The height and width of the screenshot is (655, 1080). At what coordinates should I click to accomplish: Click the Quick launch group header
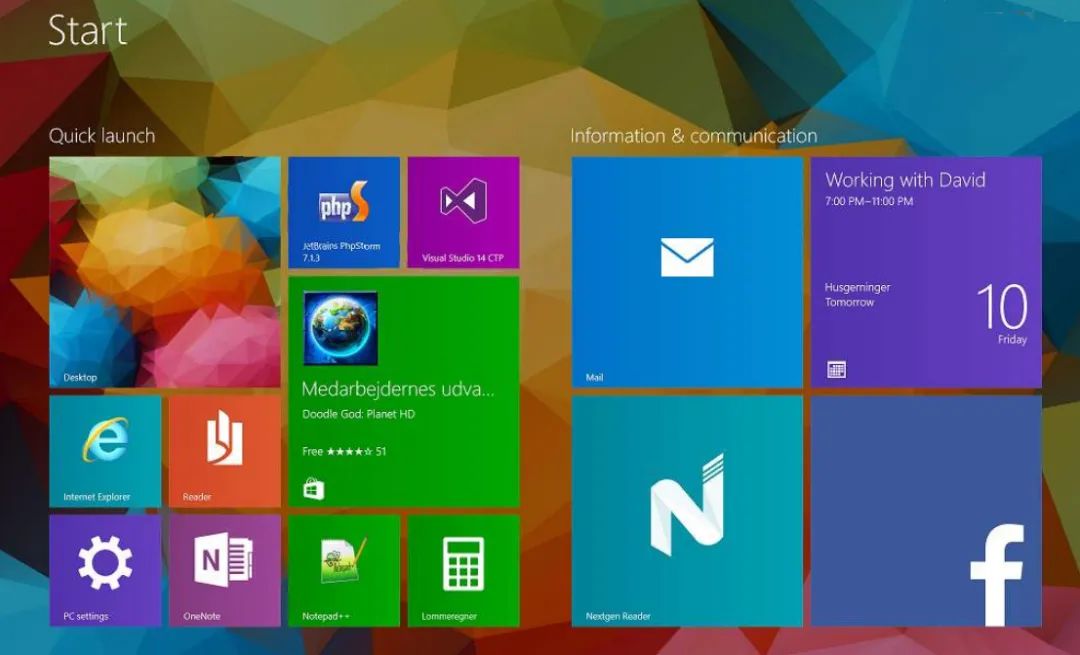(x=102, y=135)
